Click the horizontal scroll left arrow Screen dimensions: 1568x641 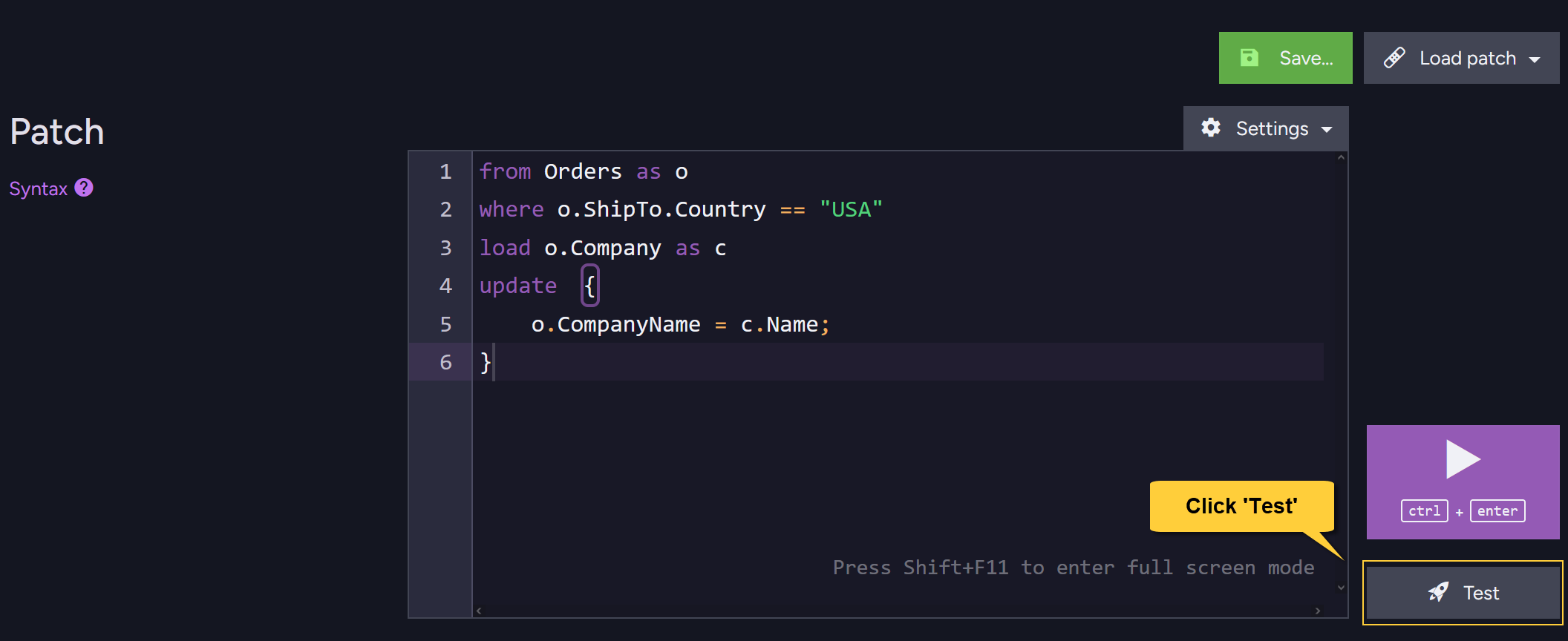point(479,611)
